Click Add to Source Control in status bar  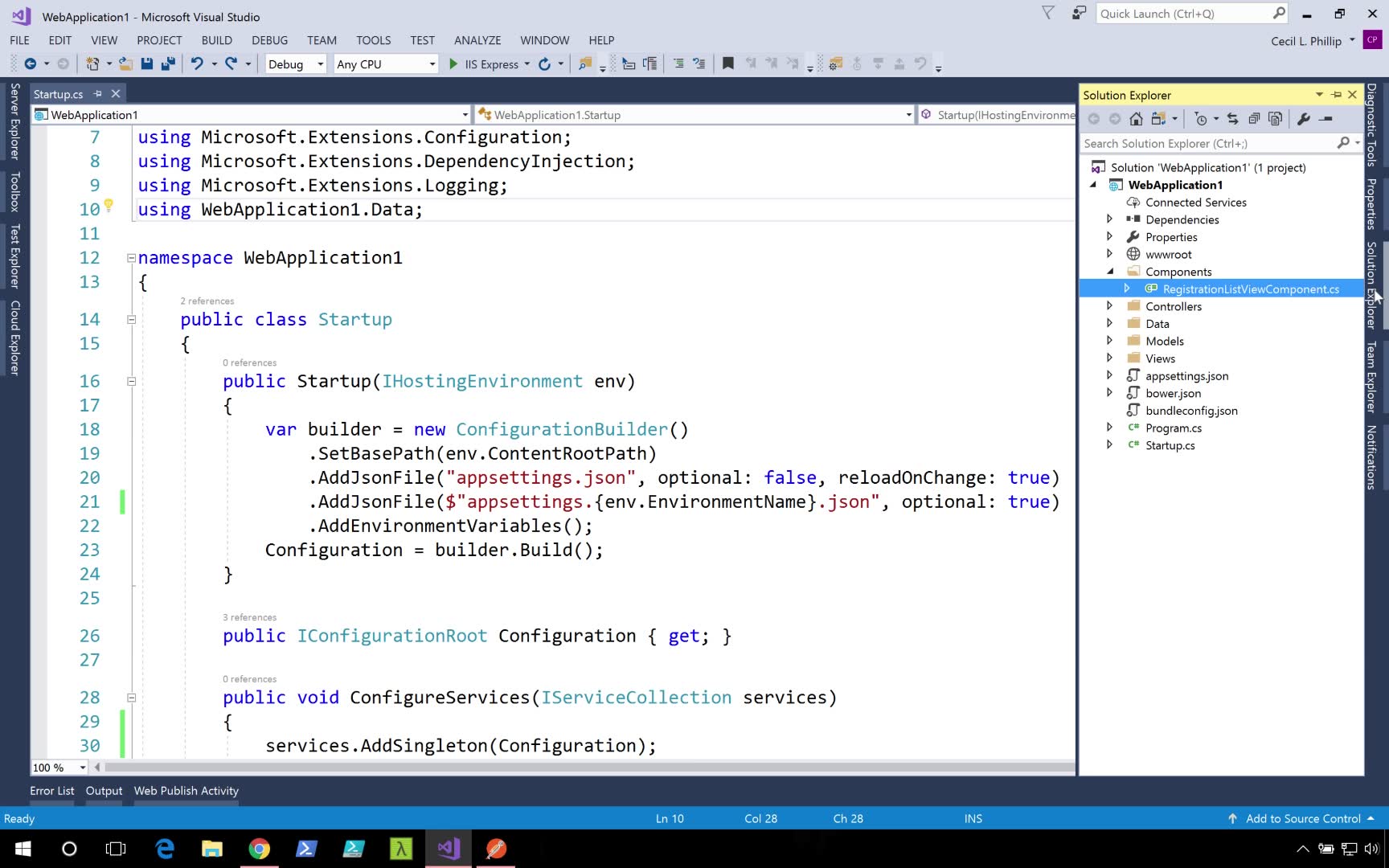coord(1302,818)
